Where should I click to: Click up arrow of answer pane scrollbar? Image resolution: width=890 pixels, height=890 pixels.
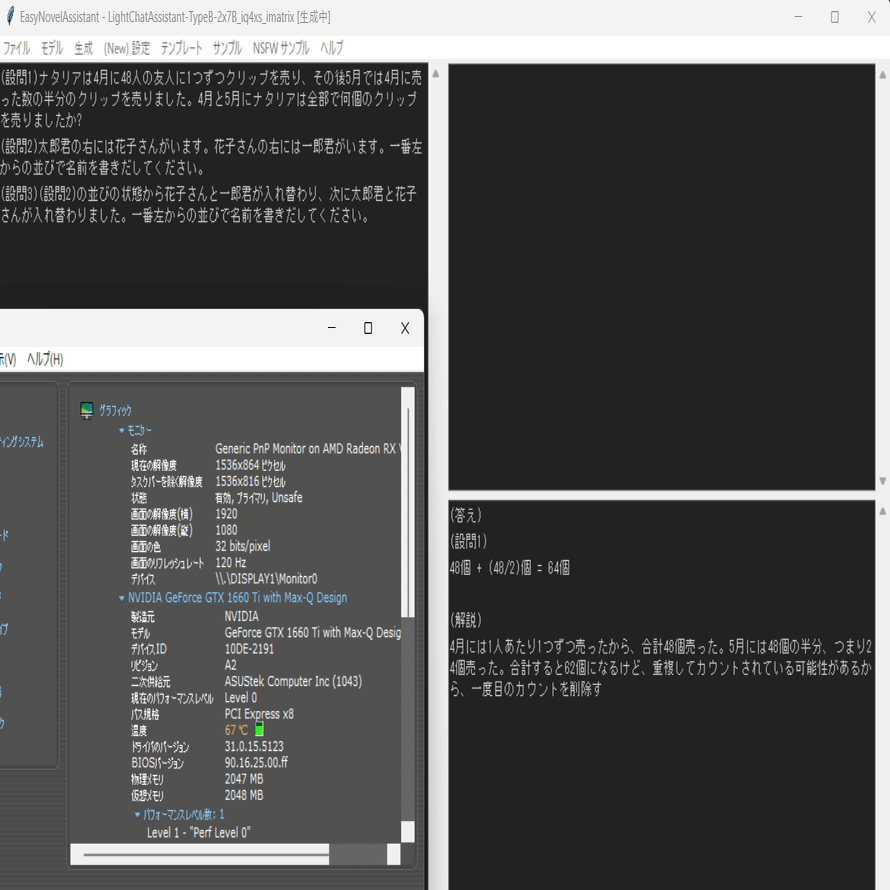(883, 511)
